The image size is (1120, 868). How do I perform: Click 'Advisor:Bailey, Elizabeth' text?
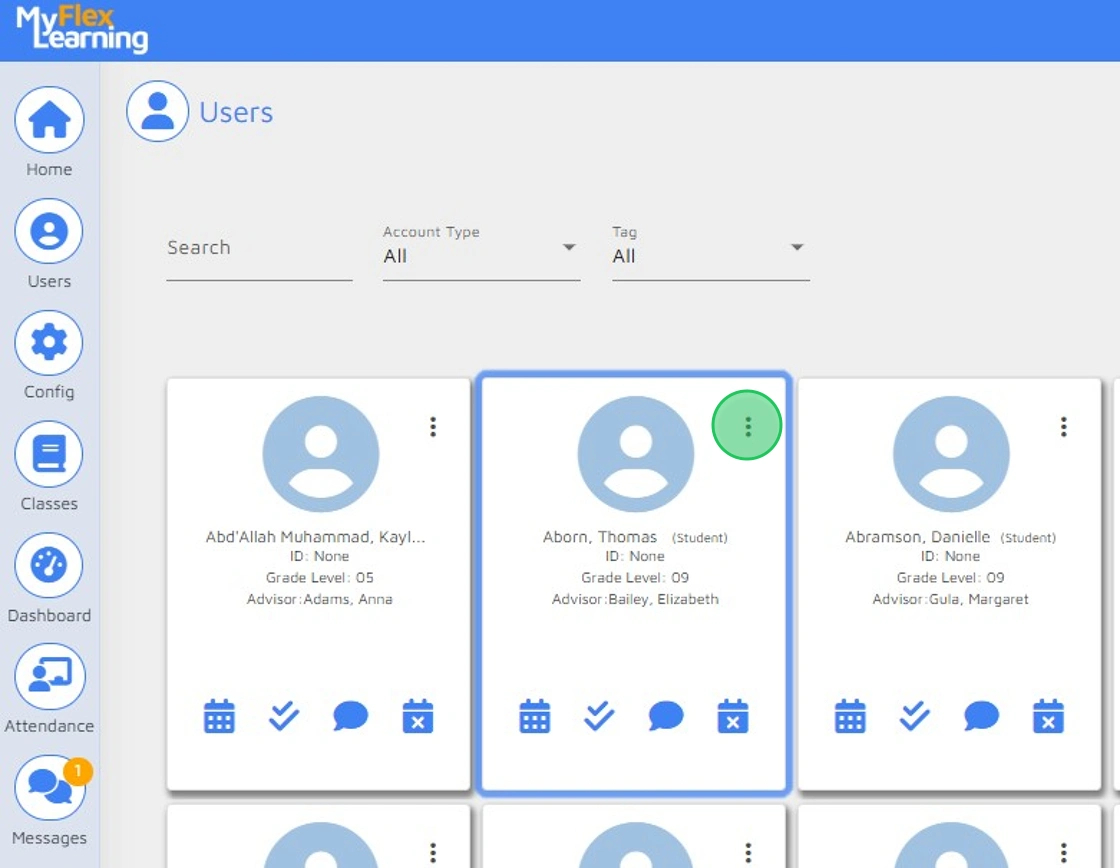point(635,599)
